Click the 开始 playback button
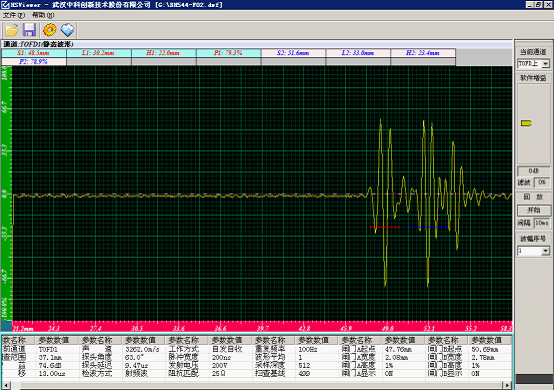Screen dimensions: 555x390 (534, 210)
